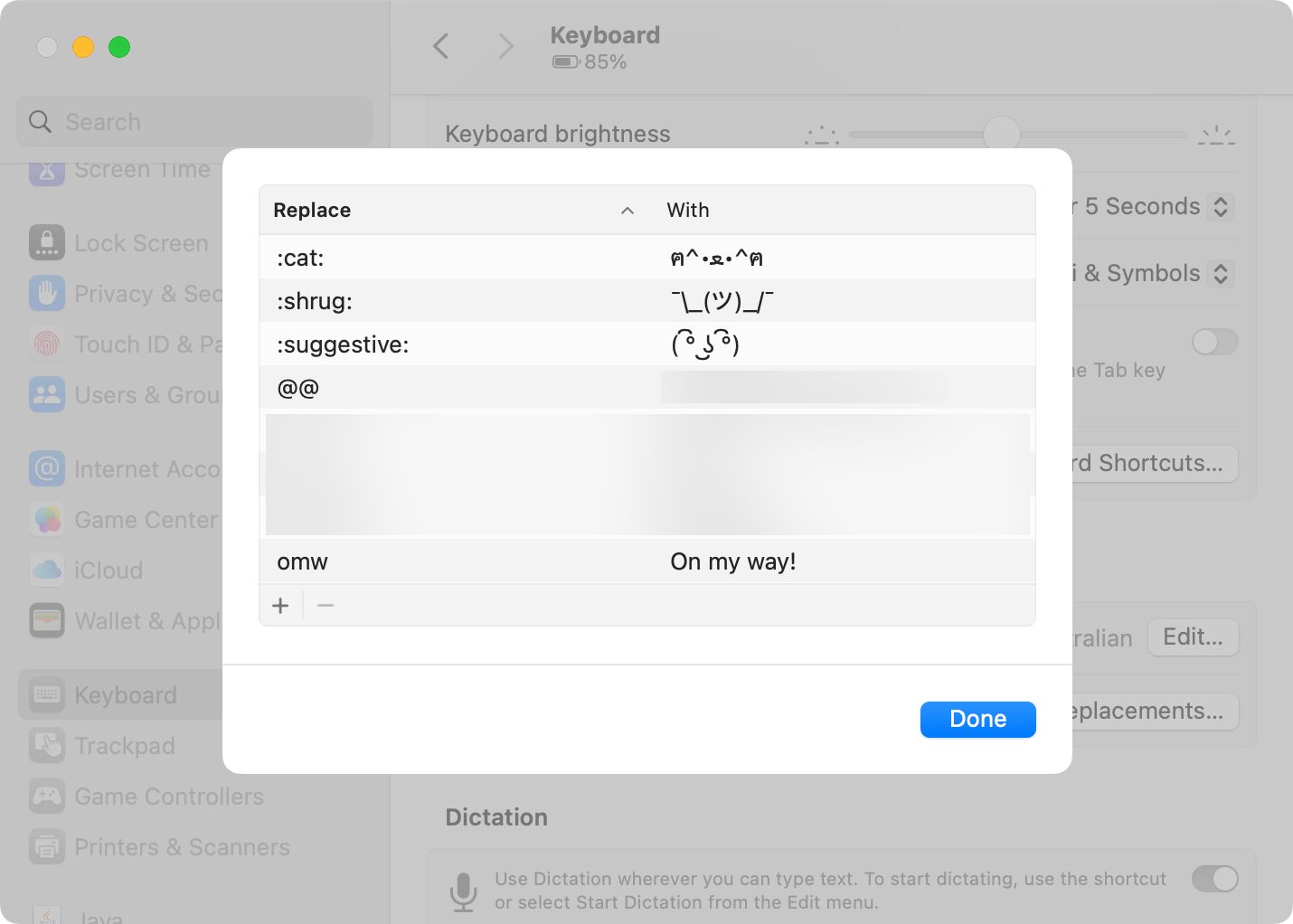Click the Touch ID fingerprint icon
Viewport: 1293px width, 924px height.
click(47, 344)
